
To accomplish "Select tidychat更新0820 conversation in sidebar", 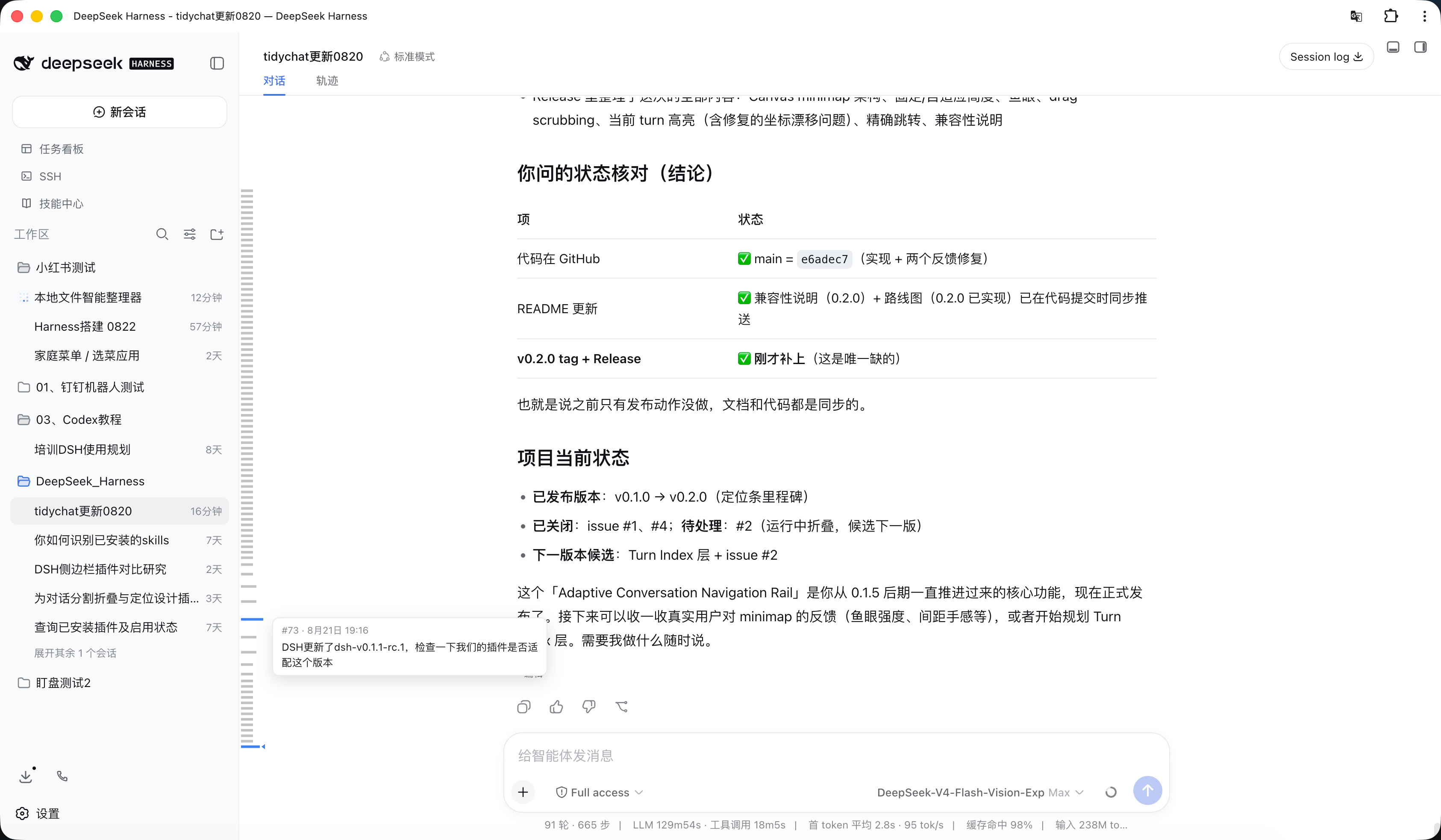I will [x=120, y=511].
